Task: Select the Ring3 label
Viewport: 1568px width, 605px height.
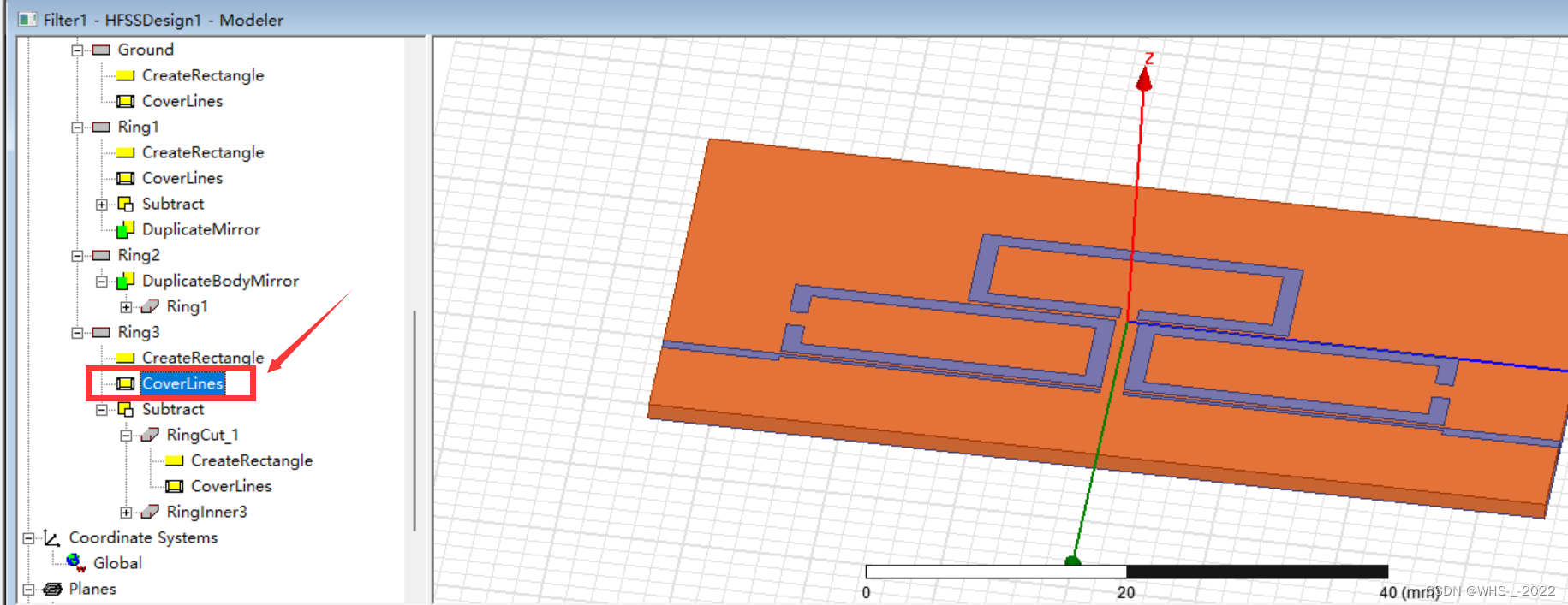Action: (x=139, y=332)
